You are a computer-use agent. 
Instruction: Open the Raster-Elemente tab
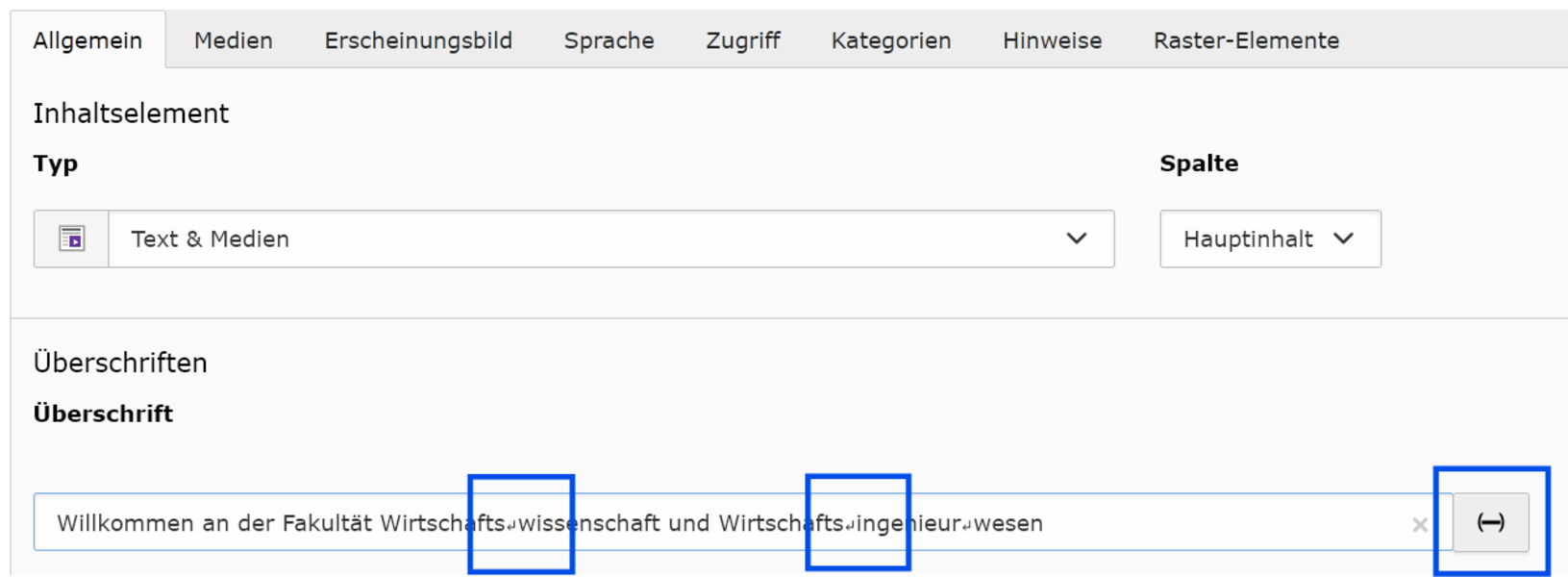click(1246, 40)
